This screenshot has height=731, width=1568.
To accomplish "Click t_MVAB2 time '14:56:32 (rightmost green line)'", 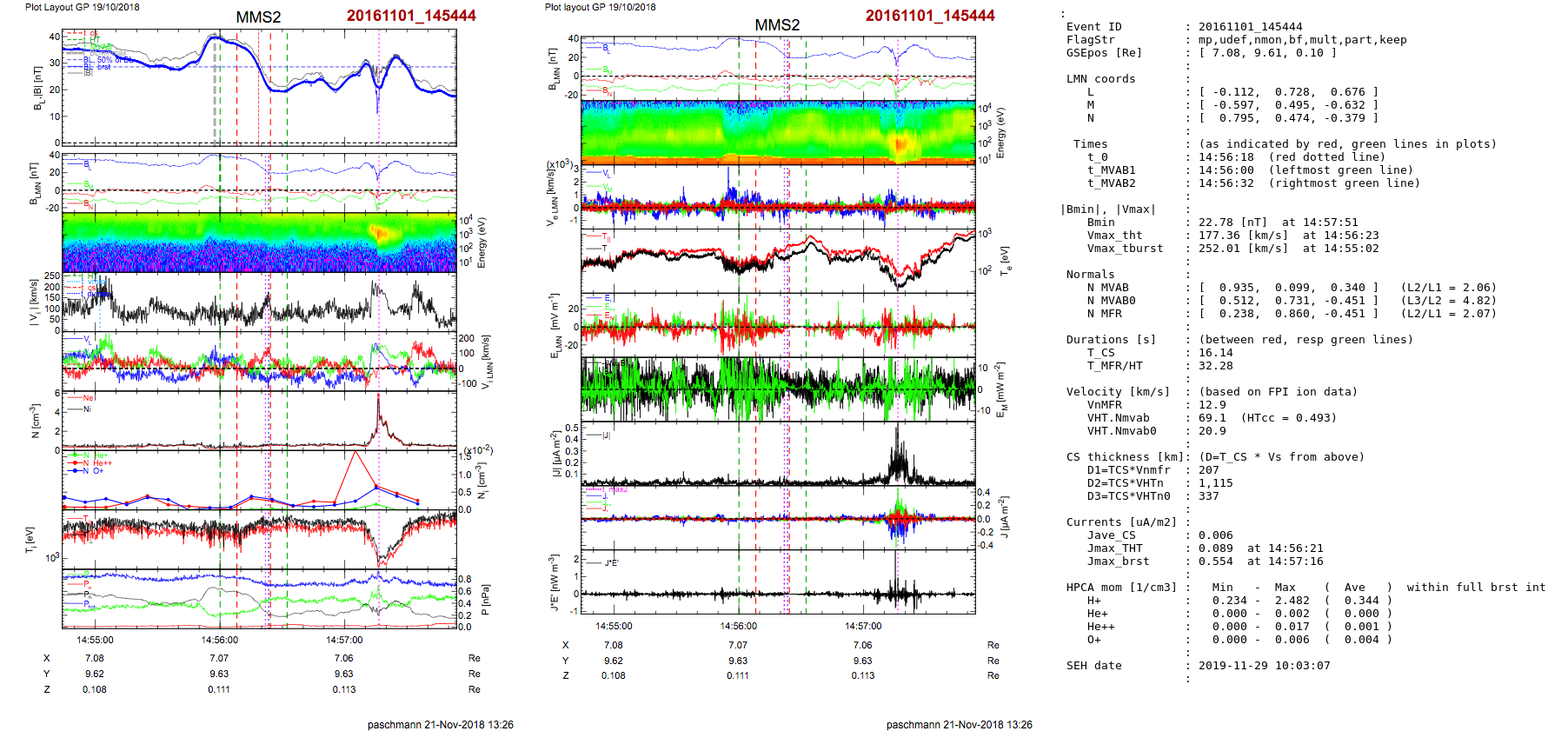I will pos(1309,183).
